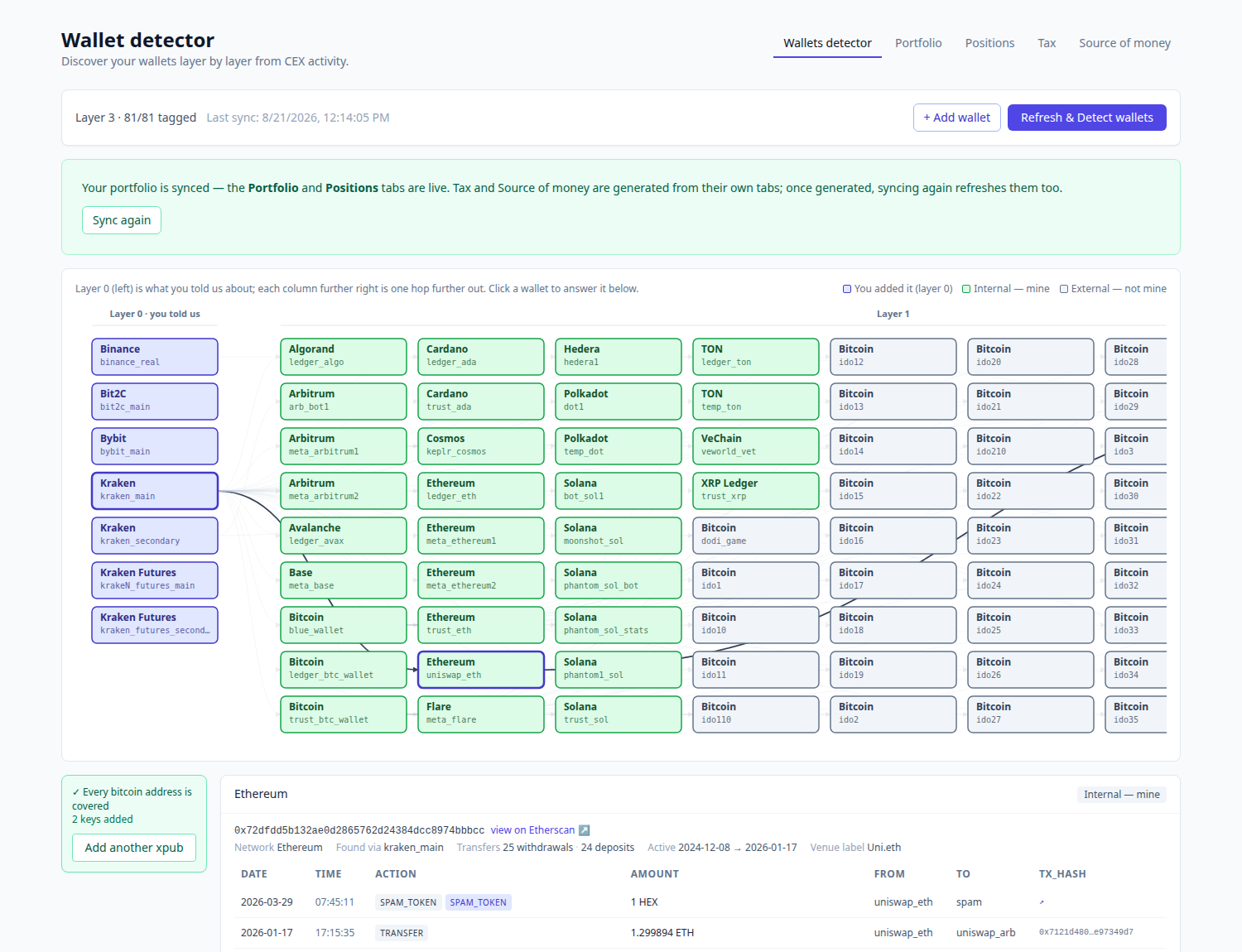Select the Arbitrum meta_arbitrum1 wallet

click(x=344, y=446)
